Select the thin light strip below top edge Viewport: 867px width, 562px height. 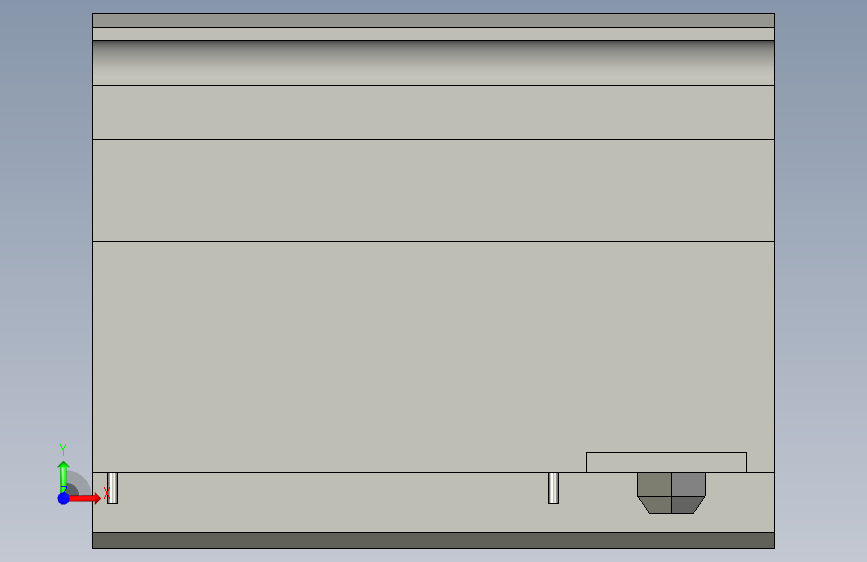tap(434, 34)
